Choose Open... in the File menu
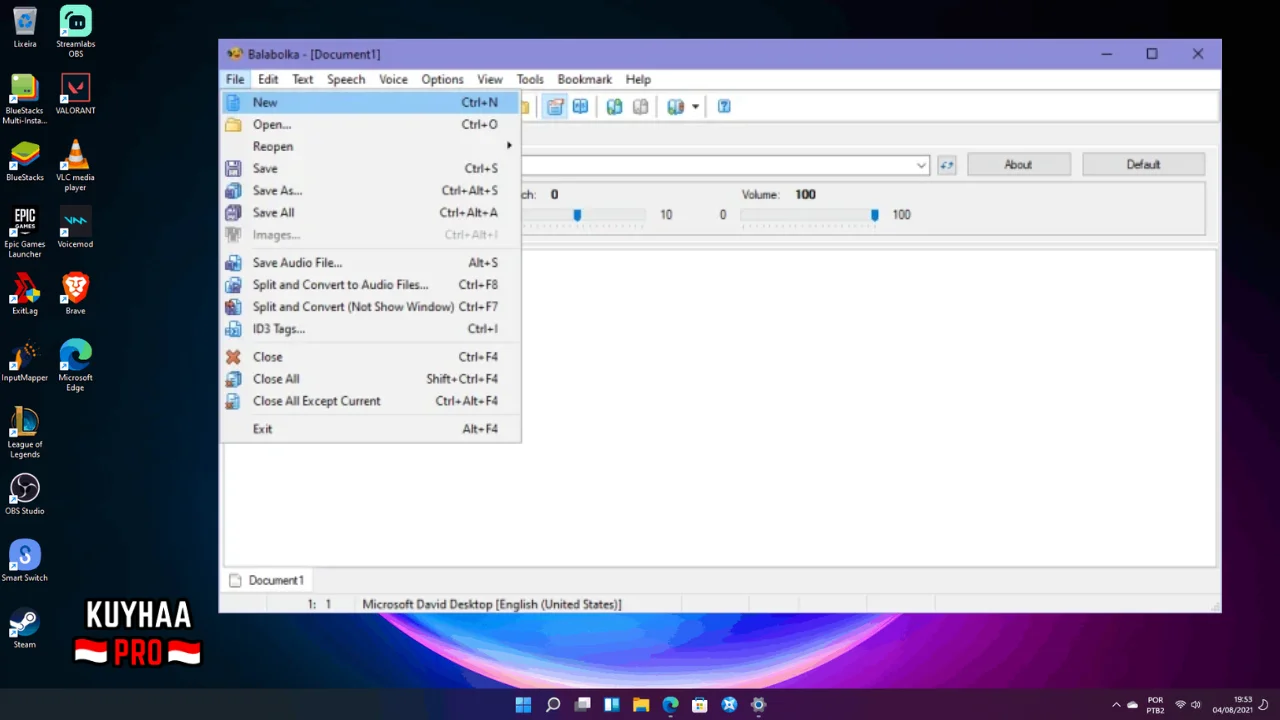The image size is (1280, 720). click(x=371, y=124)
